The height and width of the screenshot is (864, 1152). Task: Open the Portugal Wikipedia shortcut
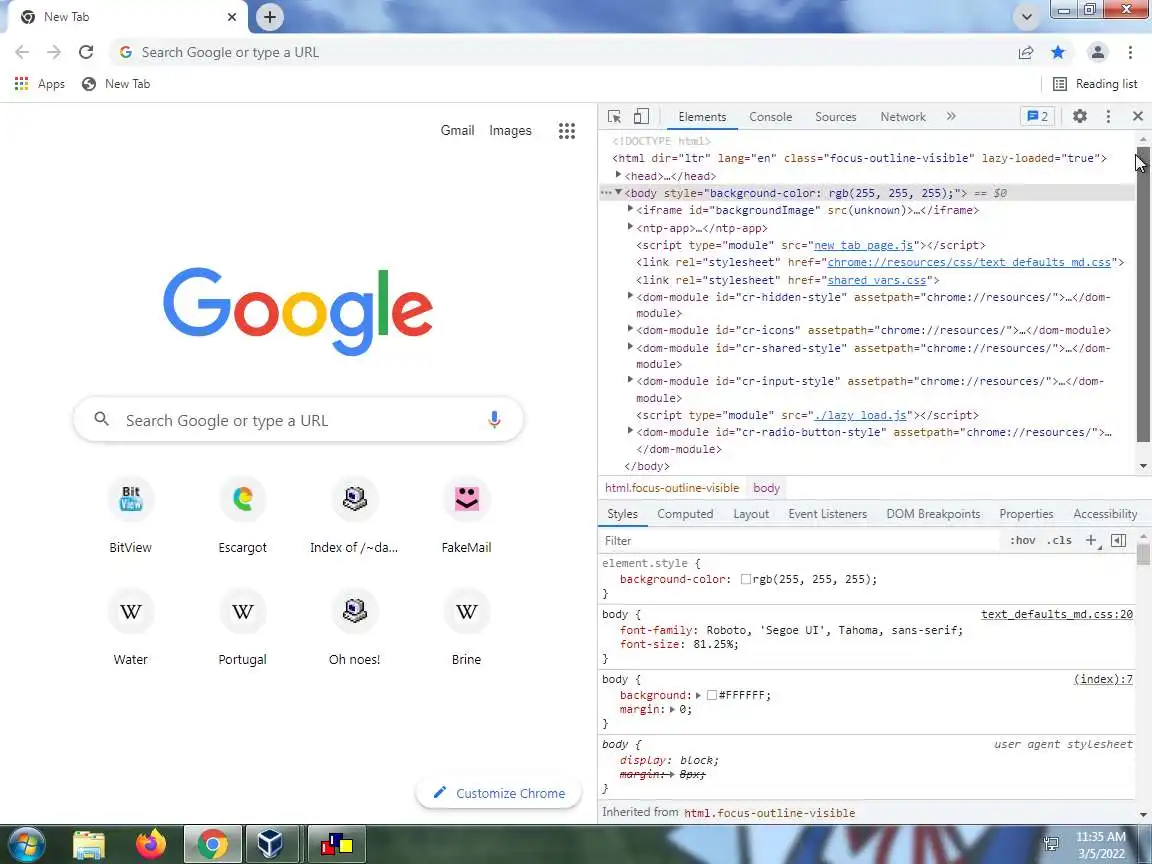[x=242, y=627]
